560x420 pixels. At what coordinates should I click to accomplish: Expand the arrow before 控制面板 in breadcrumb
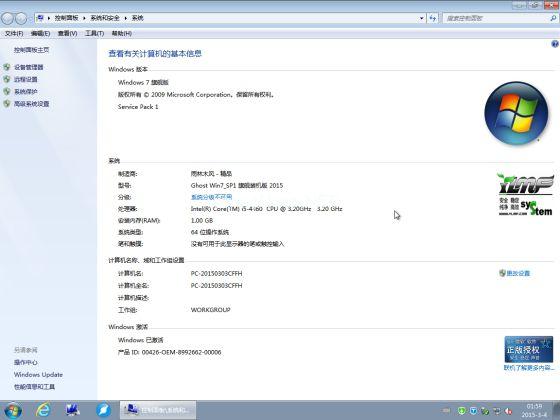point(49,18)
